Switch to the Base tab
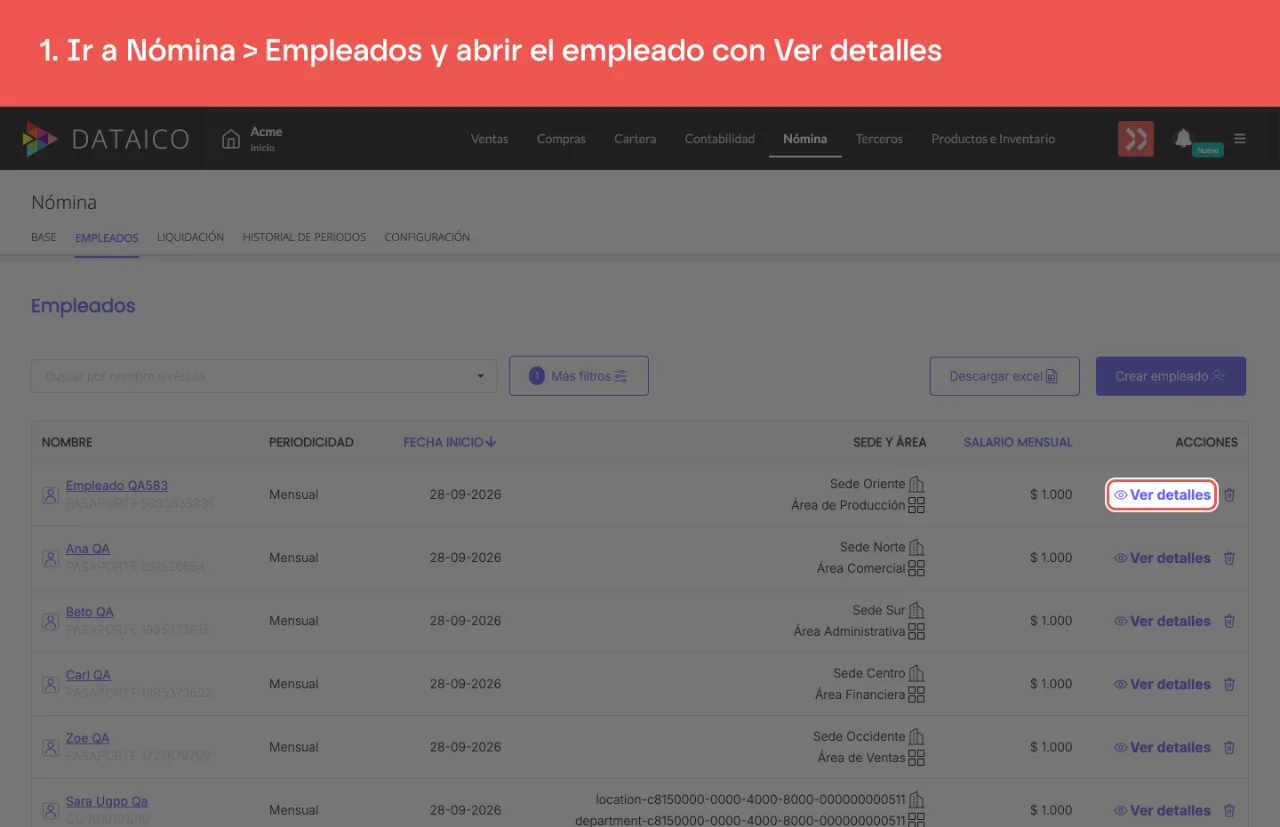1280x827 pixels. click(44, 238)
